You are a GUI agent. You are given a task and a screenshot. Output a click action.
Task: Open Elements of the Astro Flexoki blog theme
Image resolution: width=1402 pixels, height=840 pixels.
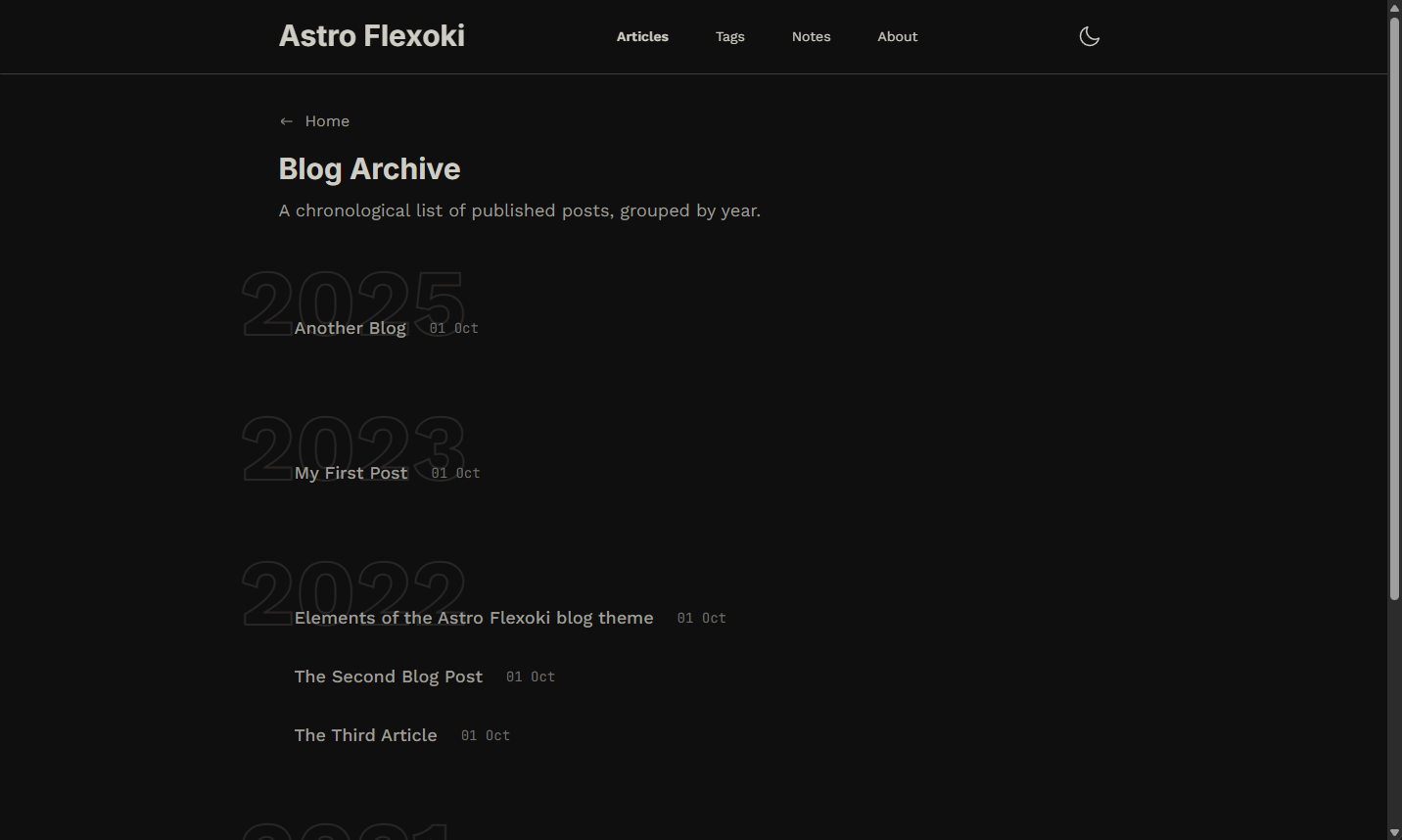[x=474, y=618]
